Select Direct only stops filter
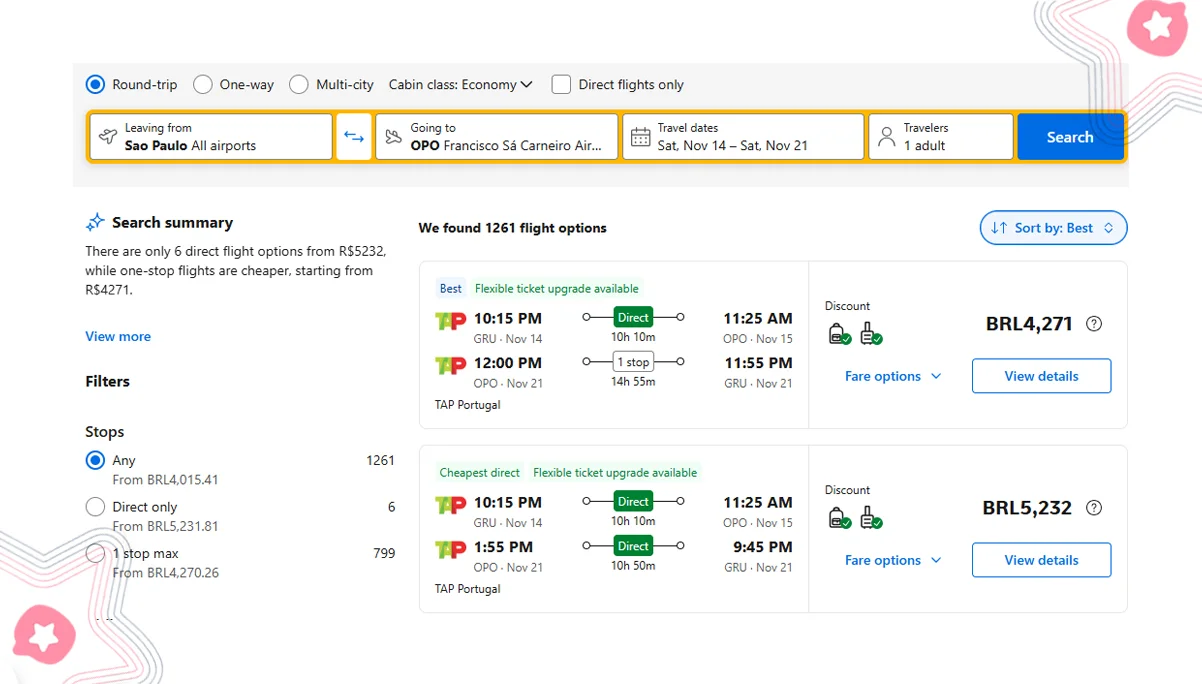The height and width of the screenshot is (684, 1202). [95, 507]
